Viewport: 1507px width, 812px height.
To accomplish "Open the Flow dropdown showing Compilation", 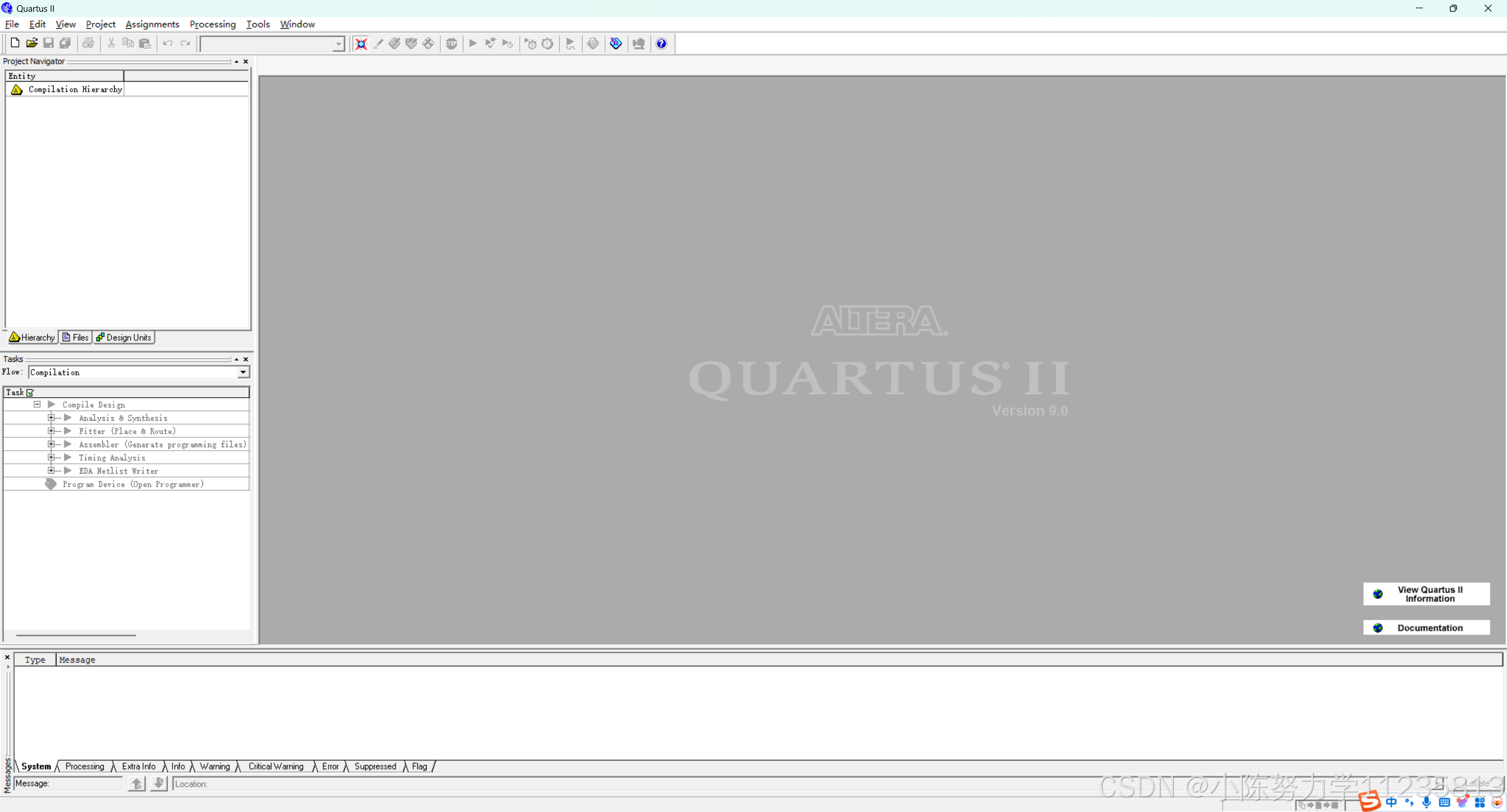I will coord(243,372).
